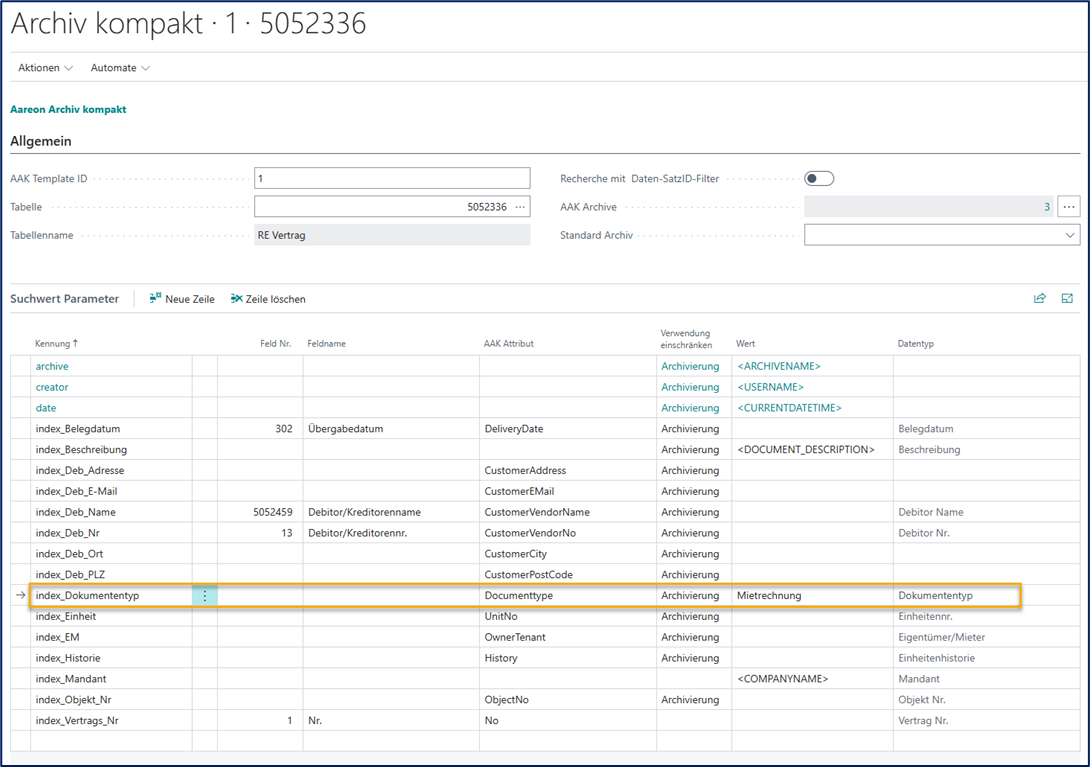Open the Suchwert Parameter section heading
The width and height of the screenshot is (1090, 767).
[x=64, y=299]
